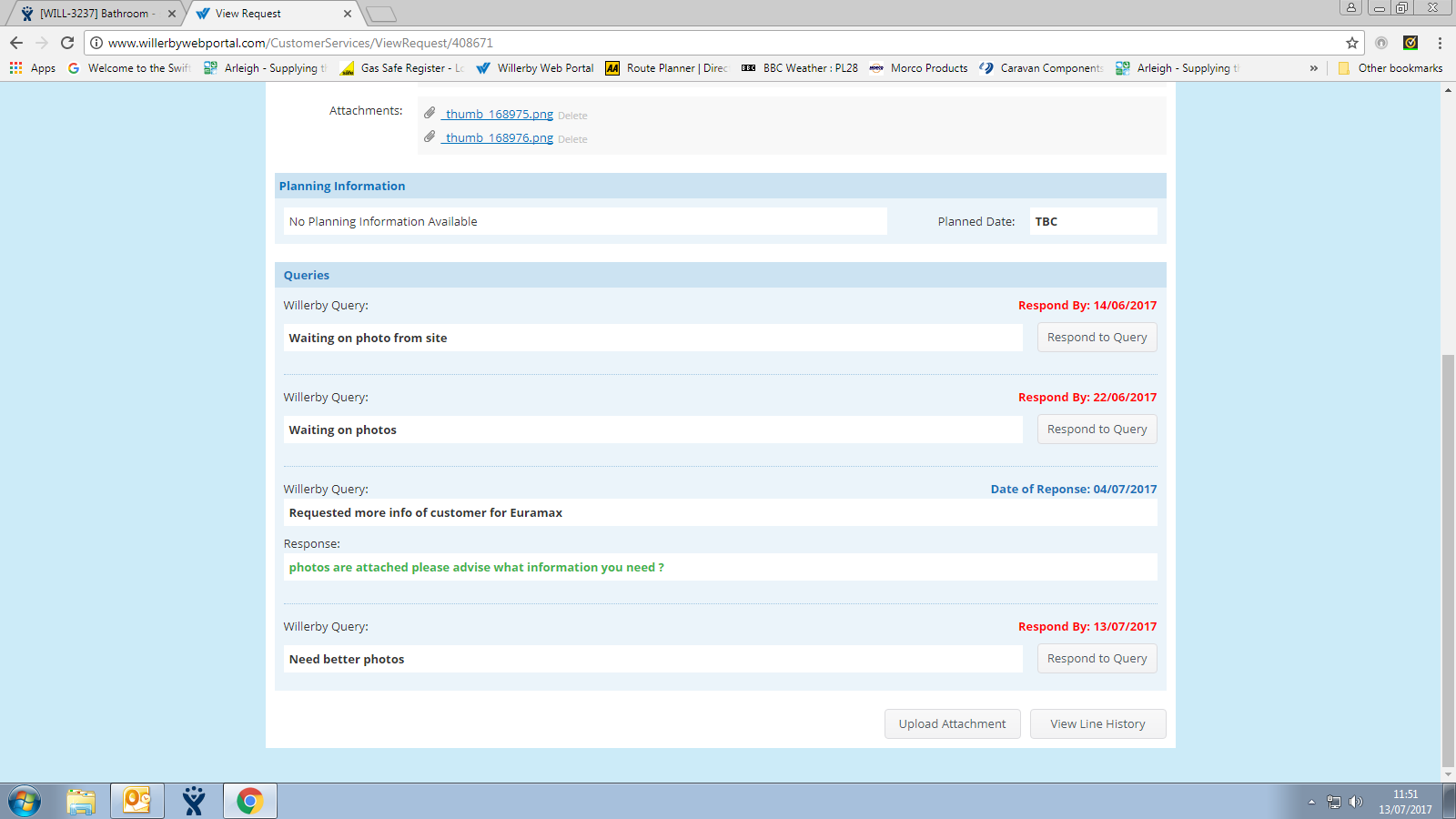The image size is (1456, 819).
Task: Respond to 'Waiting on photos' query
Action: click(1097, 430)
